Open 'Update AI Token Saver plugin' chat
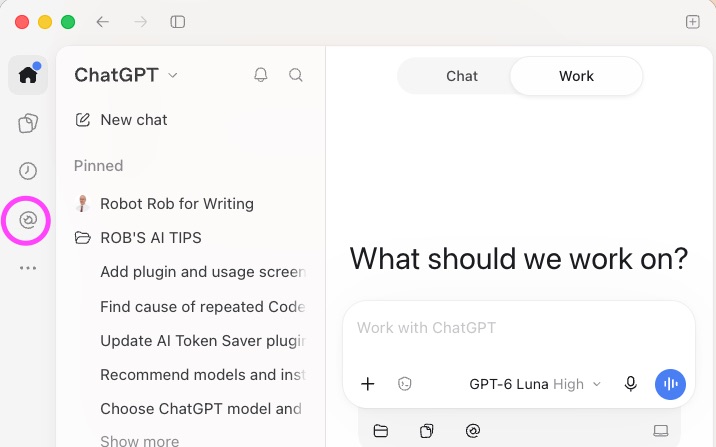Screen dimensions: 716x447 [x=203, y=341]
